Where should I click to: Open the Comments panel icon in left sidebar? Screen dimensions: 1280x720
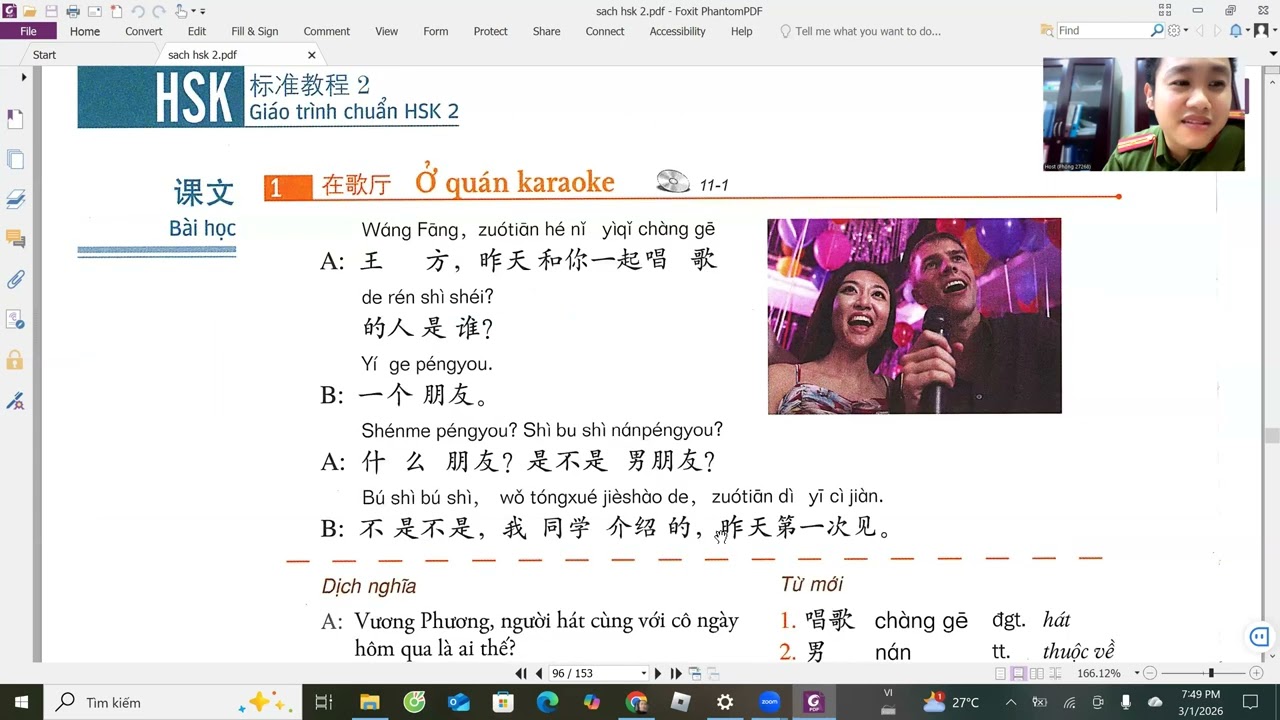point(15,239)
